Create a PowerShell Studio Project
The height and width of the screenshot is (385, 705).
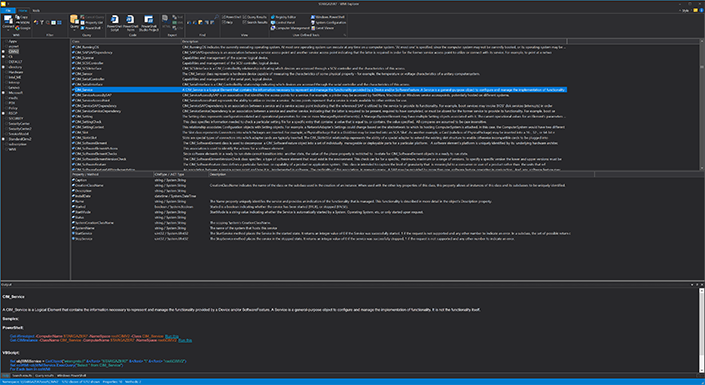pos(149,23)
